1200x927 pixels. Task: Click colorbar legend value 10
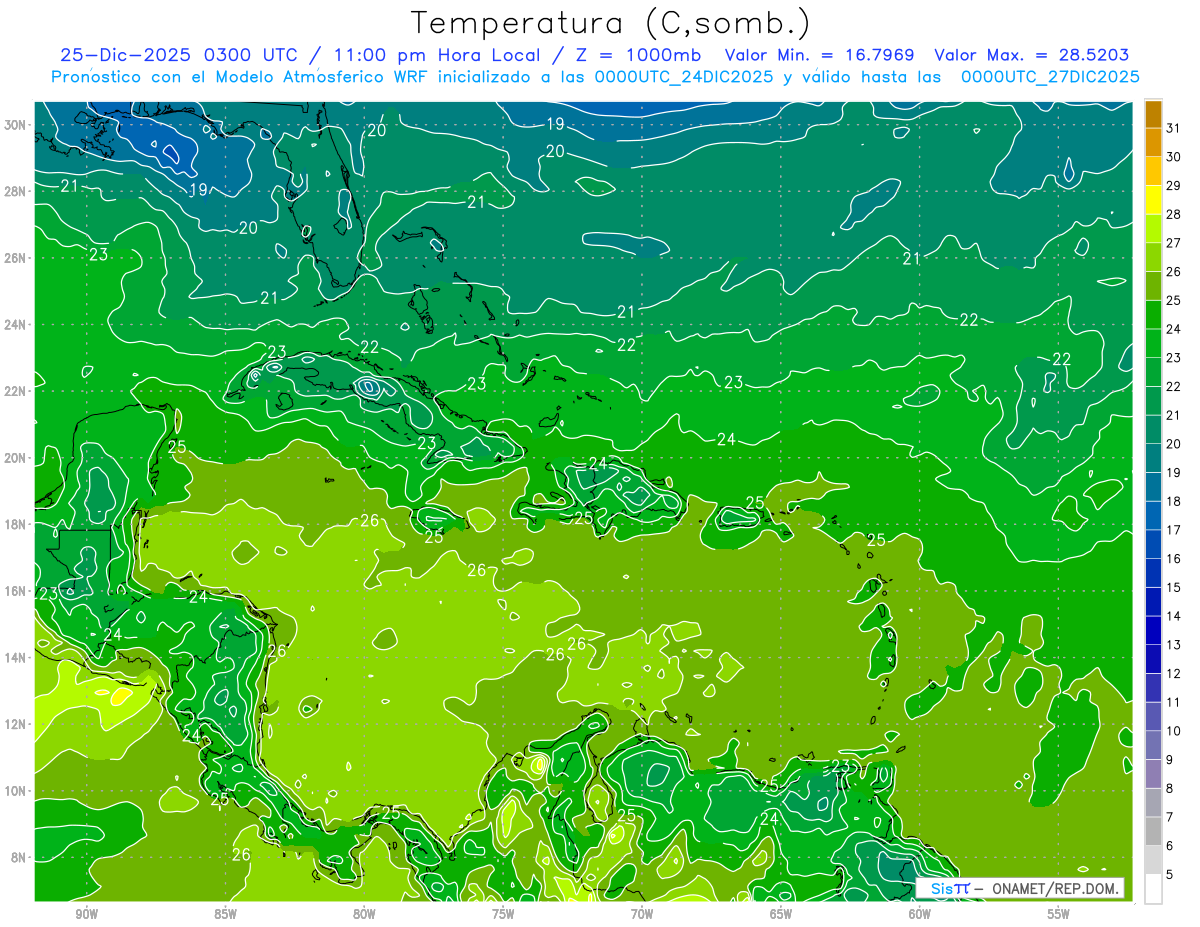click(x=1174, y=731)
